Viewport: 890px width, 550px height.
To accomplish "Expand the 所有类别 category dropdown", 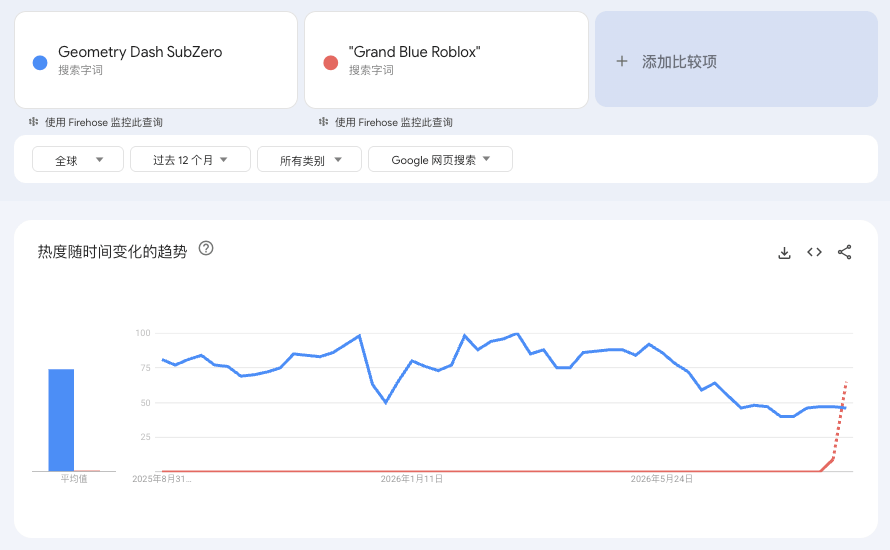I will click(309, 159).
